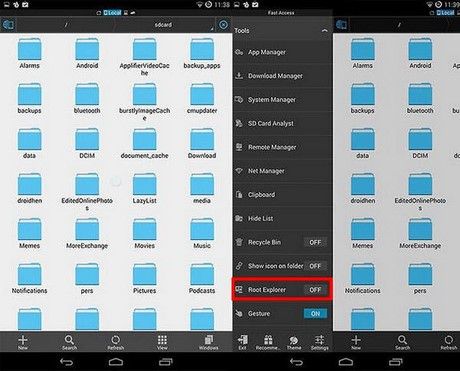This screenshot has width=460, height=371.
Task: Tap Recents navigation button in left screen
Action: [165, 362]
